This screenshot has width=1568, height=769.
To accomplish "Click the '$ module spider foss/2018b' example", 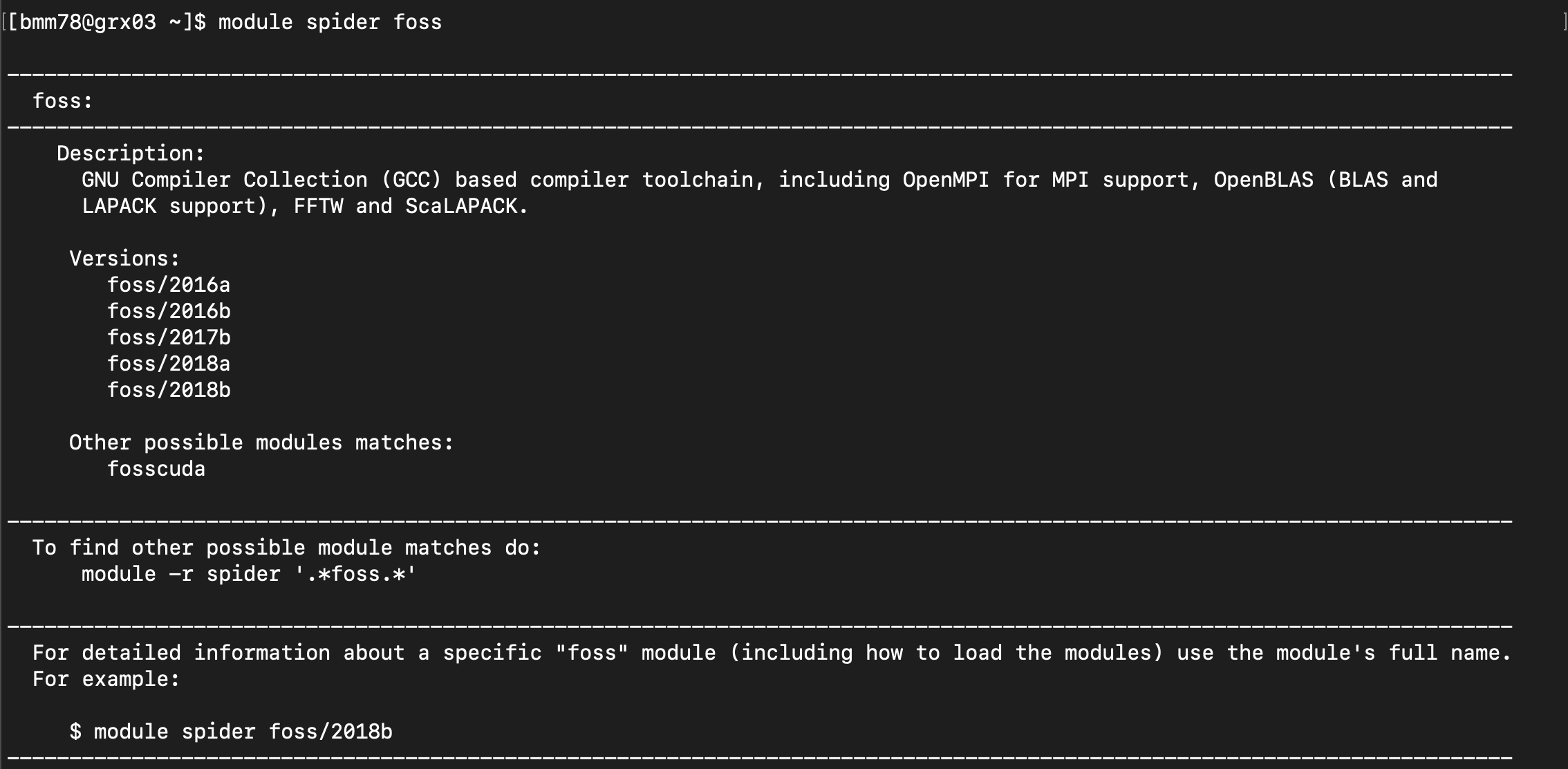I will [231, 732].
